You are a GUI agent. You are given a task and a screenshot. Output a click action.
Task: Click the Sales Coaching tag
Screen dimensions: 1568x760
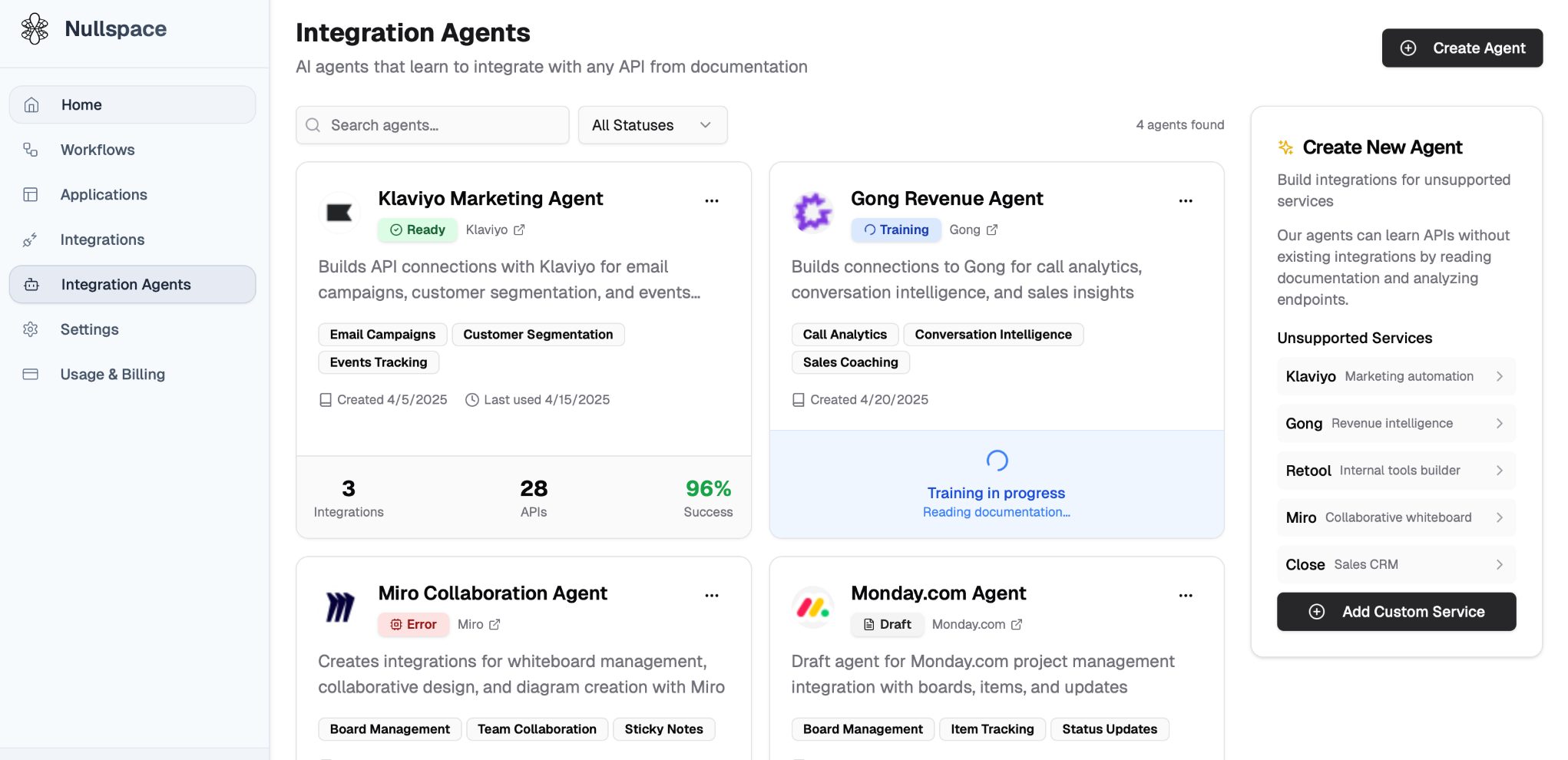click(850, 362)
